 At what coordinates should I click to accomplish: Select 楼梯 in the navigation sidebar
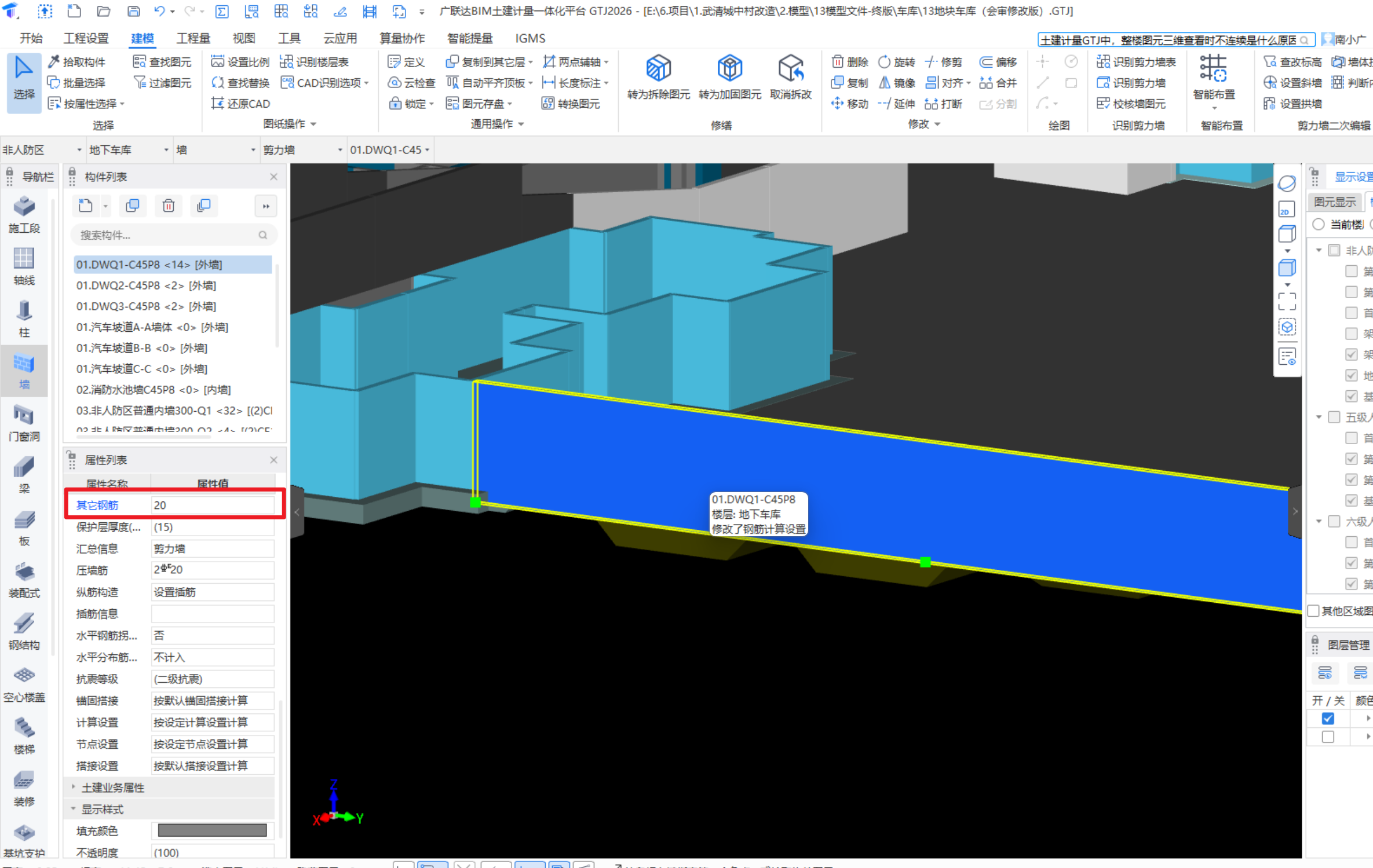coord(24,735)
